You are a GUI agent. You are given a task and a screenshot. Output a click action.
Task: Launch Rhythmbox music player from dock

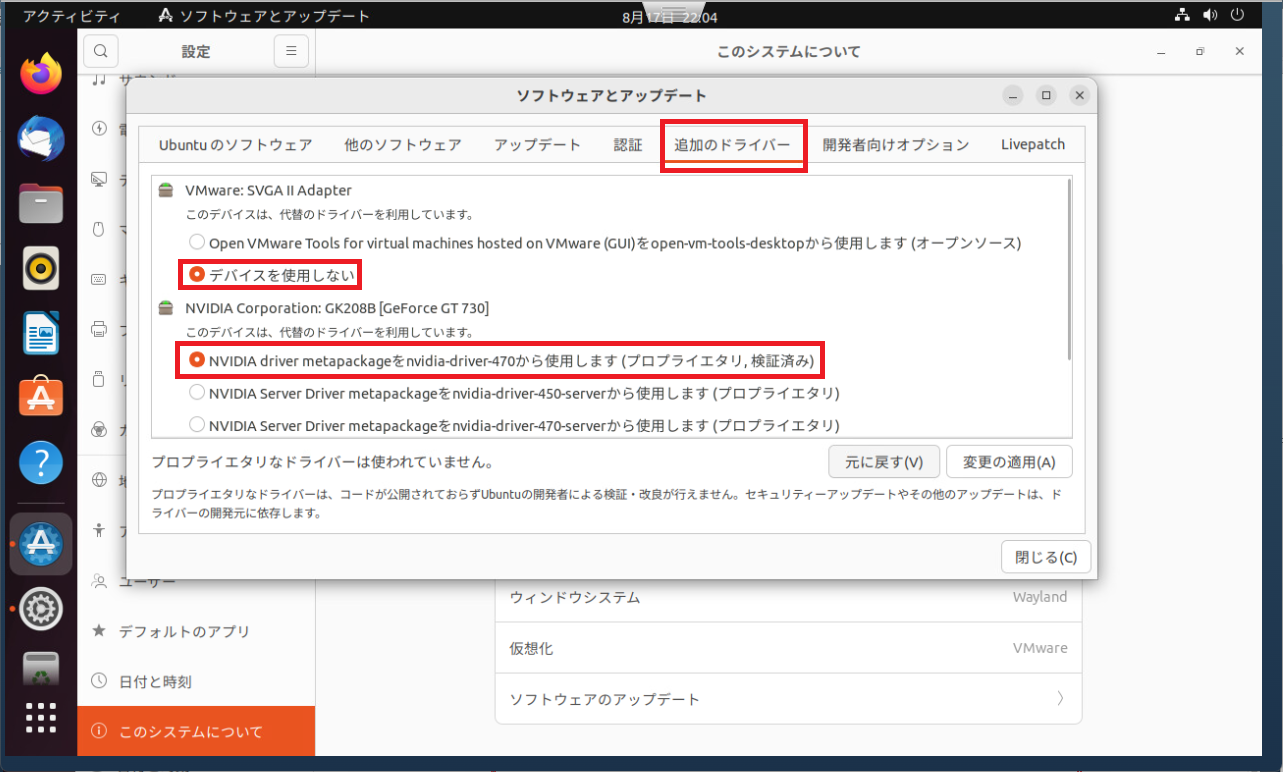coord(41,268)
